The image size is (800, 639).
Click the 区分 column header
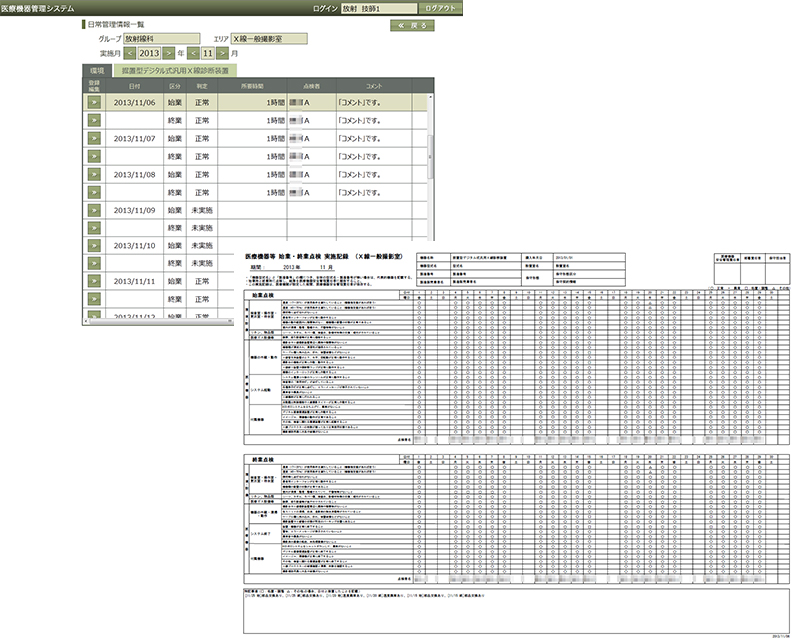click(x=175, y=86)
